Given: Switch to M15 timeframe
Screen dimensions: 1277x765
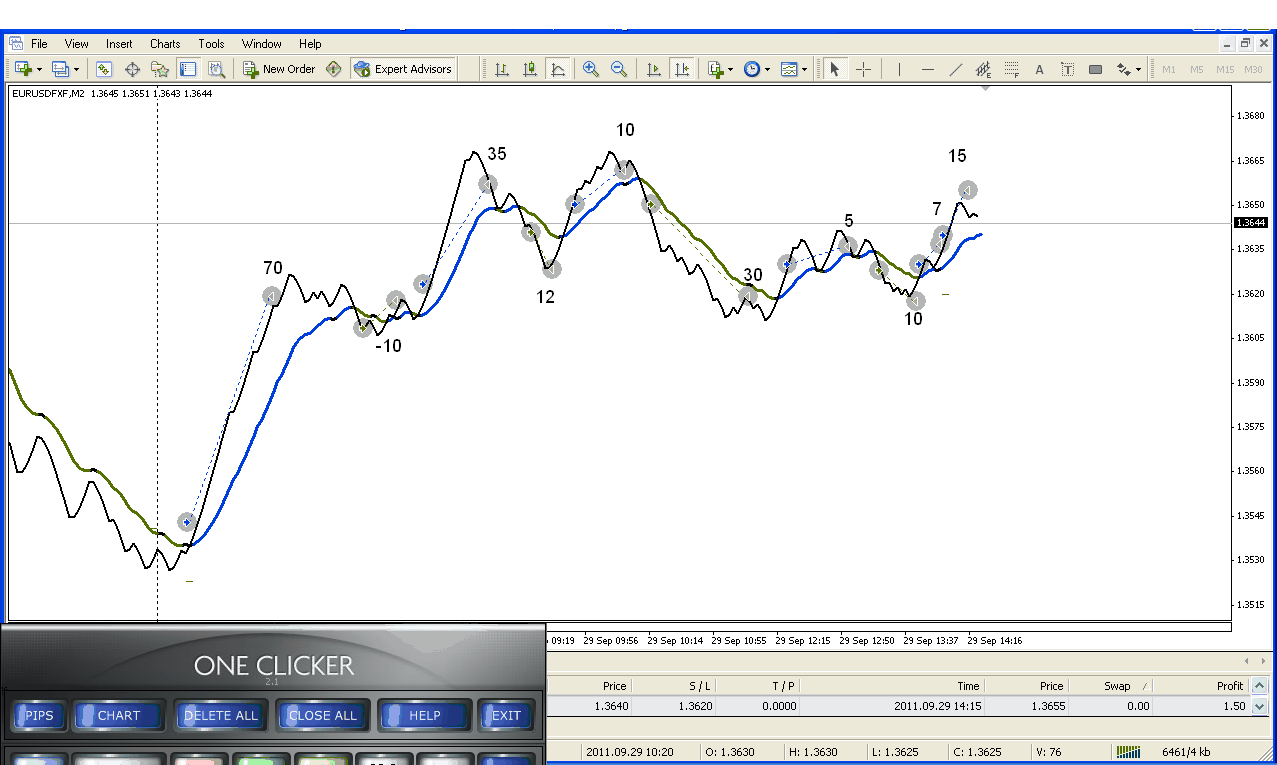Looking at the screenshot, I should coord(1225,69).
